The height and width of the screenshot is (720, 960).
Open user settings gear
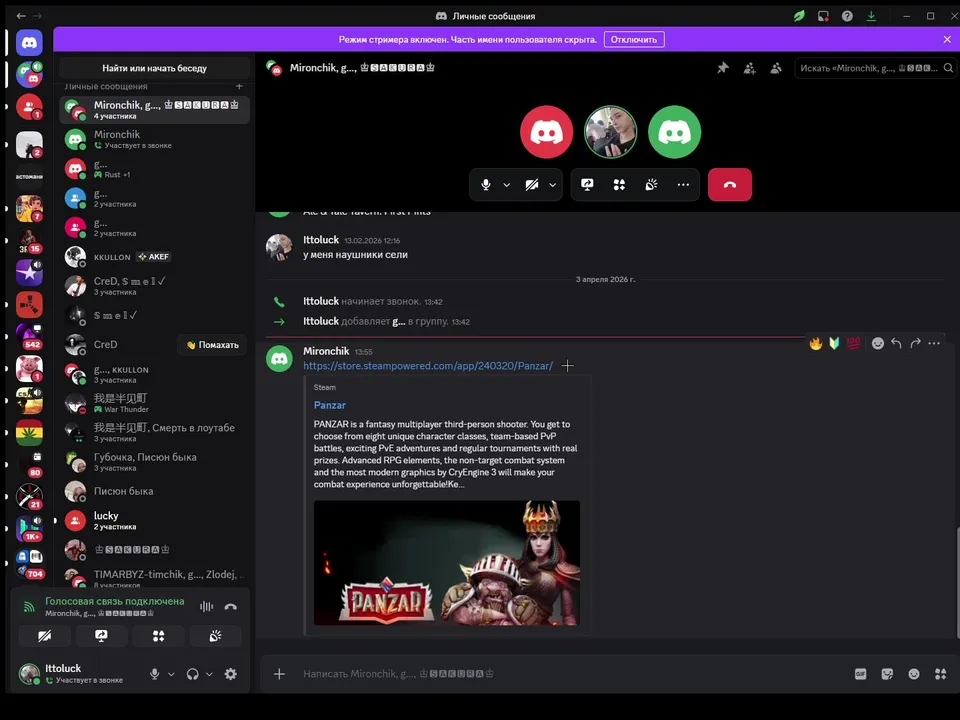coord(230,673)
